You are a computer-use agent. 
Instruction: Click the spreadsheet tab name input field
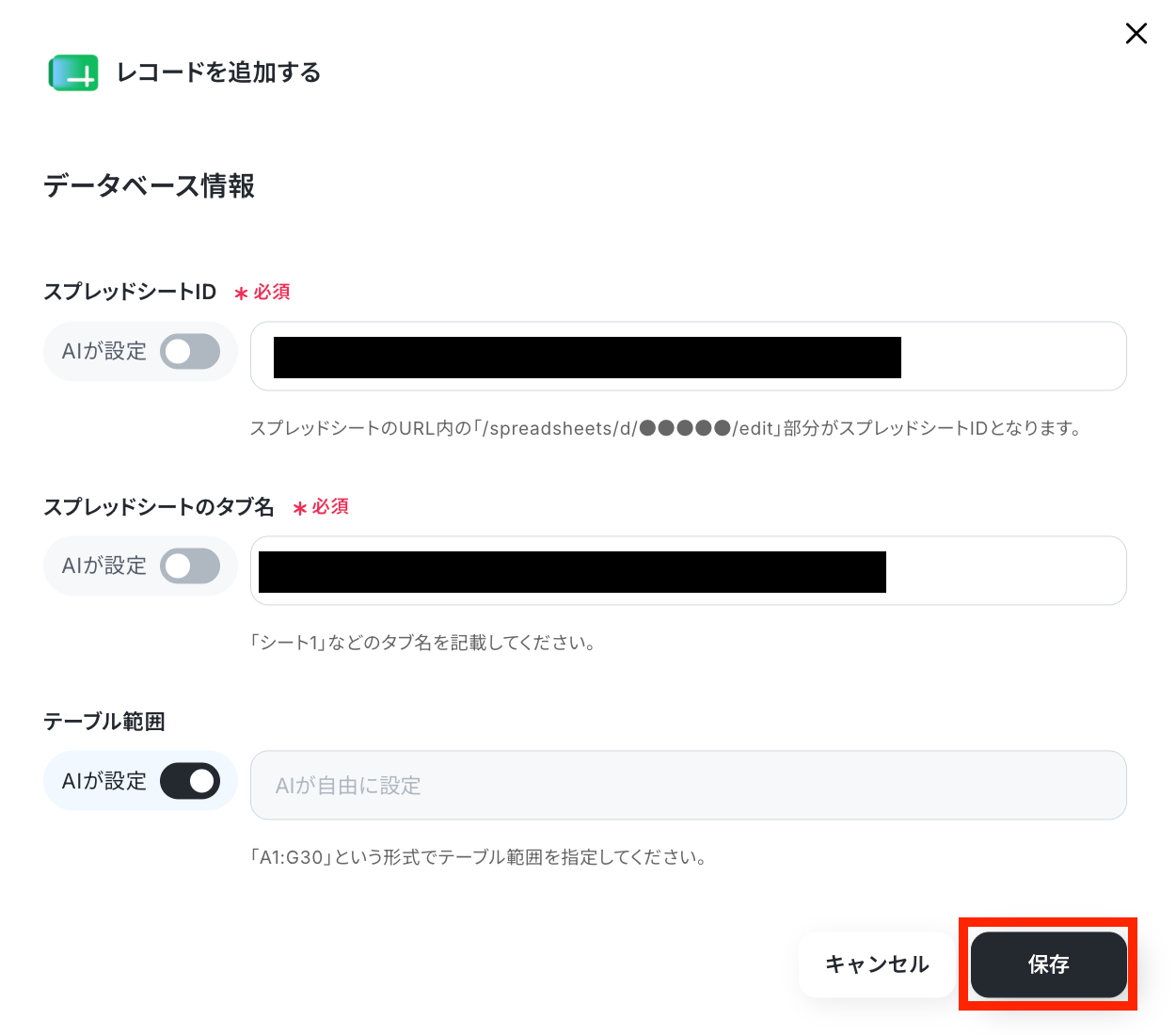click(x=689, y=571)
